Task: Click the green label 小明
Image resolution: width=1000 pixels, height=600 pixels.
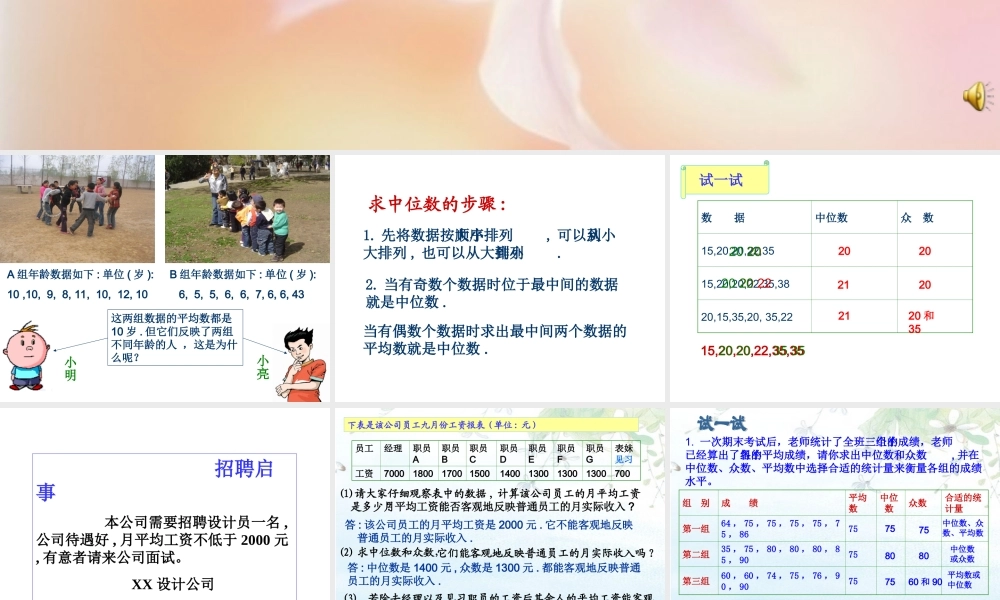Action: [70, 369]
